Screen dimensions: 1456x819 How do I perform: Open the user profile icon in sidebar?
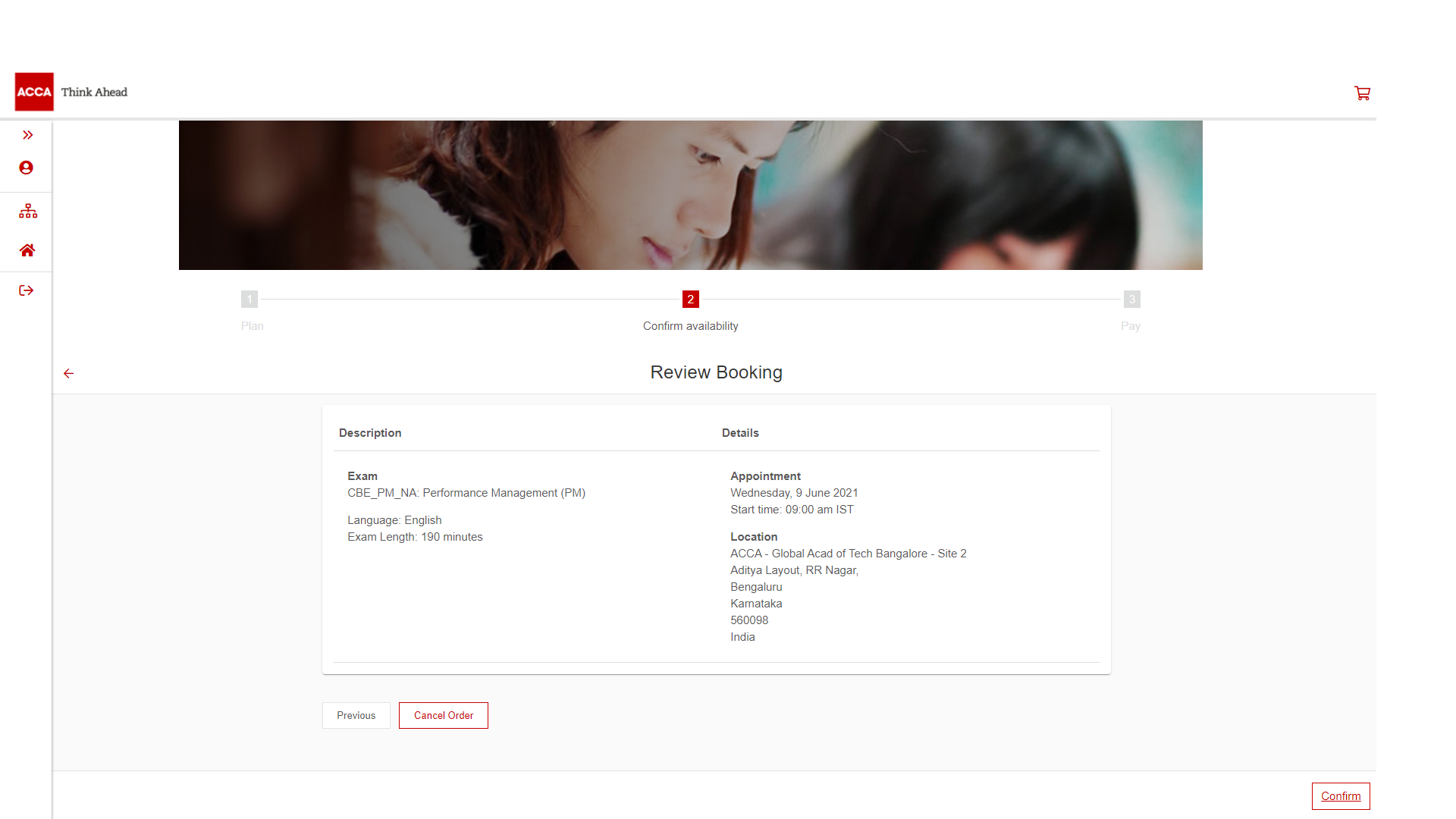(26, 168)
